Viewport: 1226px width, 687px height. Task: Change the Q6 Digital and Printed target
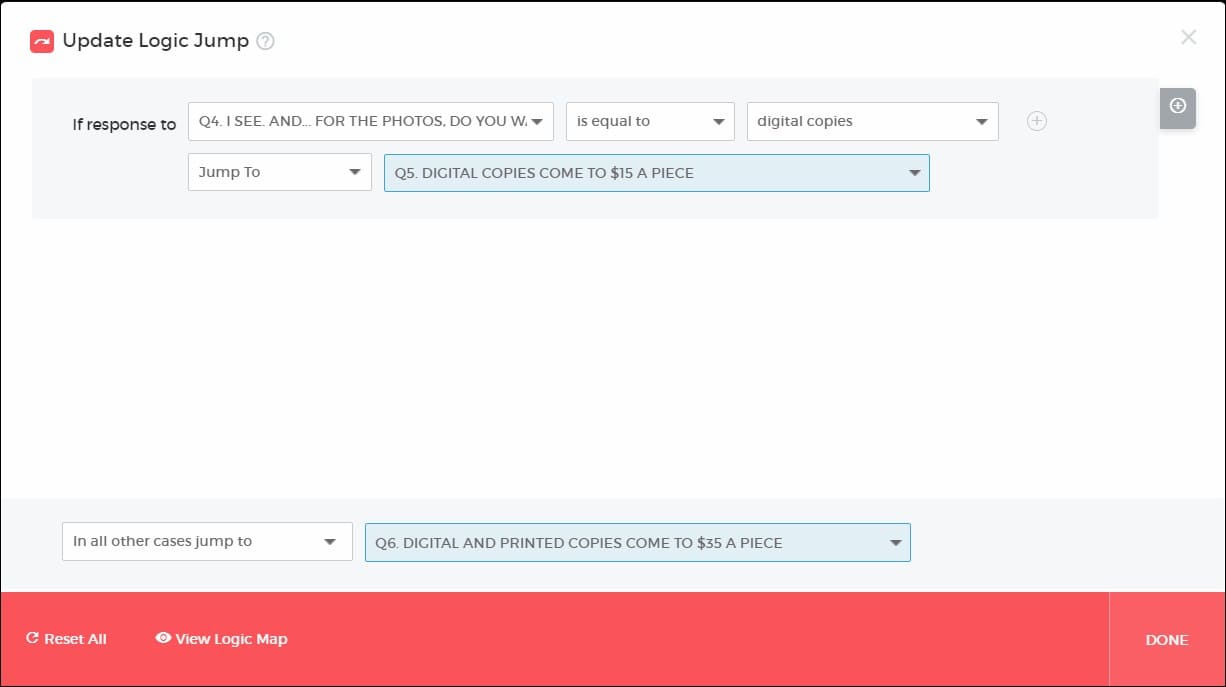tap(637, 543)
